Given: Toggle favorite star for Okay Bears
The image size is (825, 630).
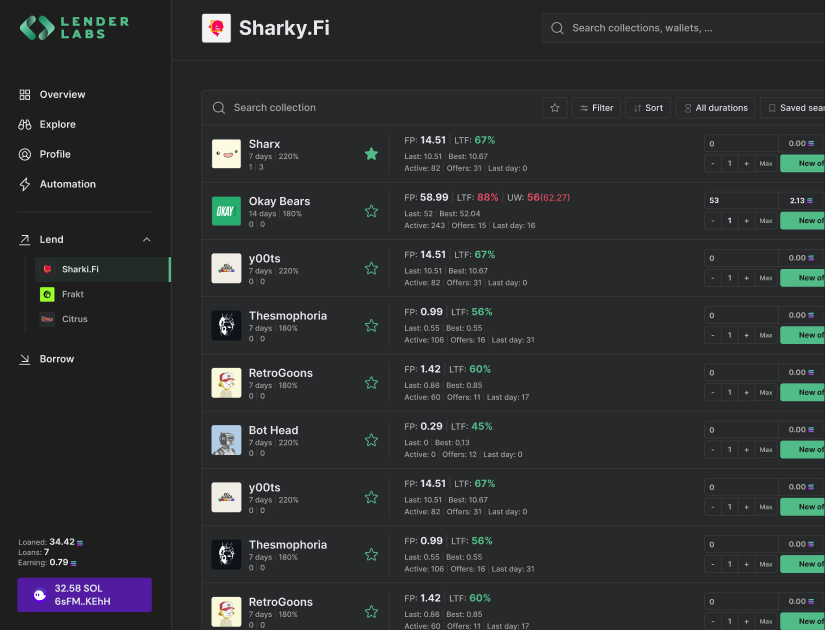Looking at the screenshot, I should (371, 211).
